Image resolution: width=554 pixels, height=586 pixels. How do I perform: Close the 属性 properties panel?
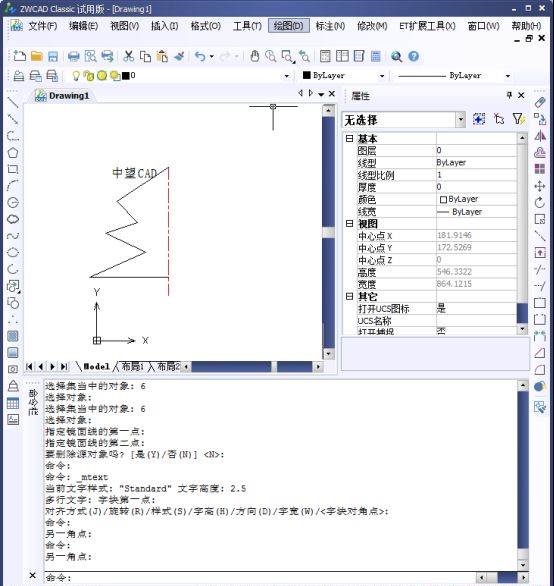[x=521, y=95]
